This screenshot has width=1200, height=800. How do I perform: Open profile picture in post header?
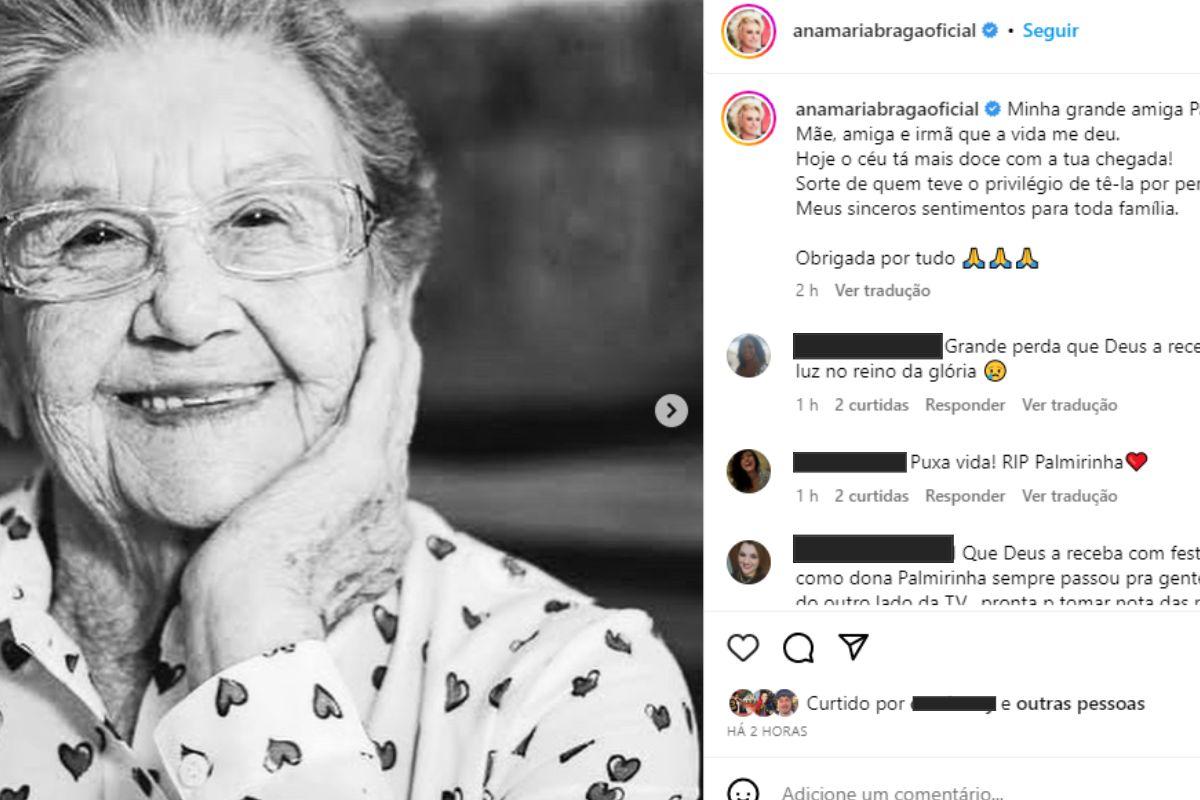pos(748,31)
